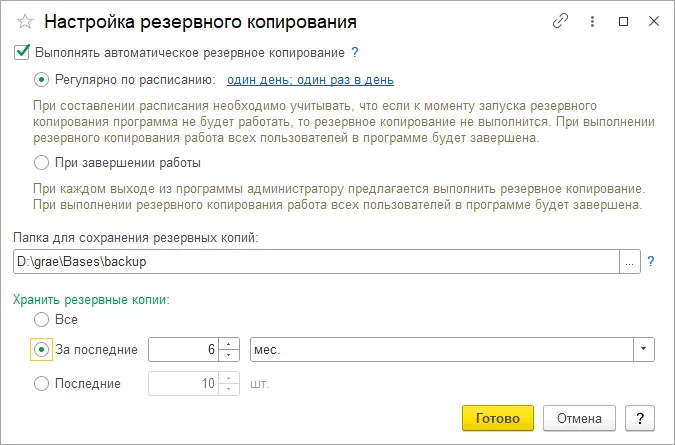Maximize the backup settings window
The height and width of the screenshot is (445, 675).
coord(623,22)
